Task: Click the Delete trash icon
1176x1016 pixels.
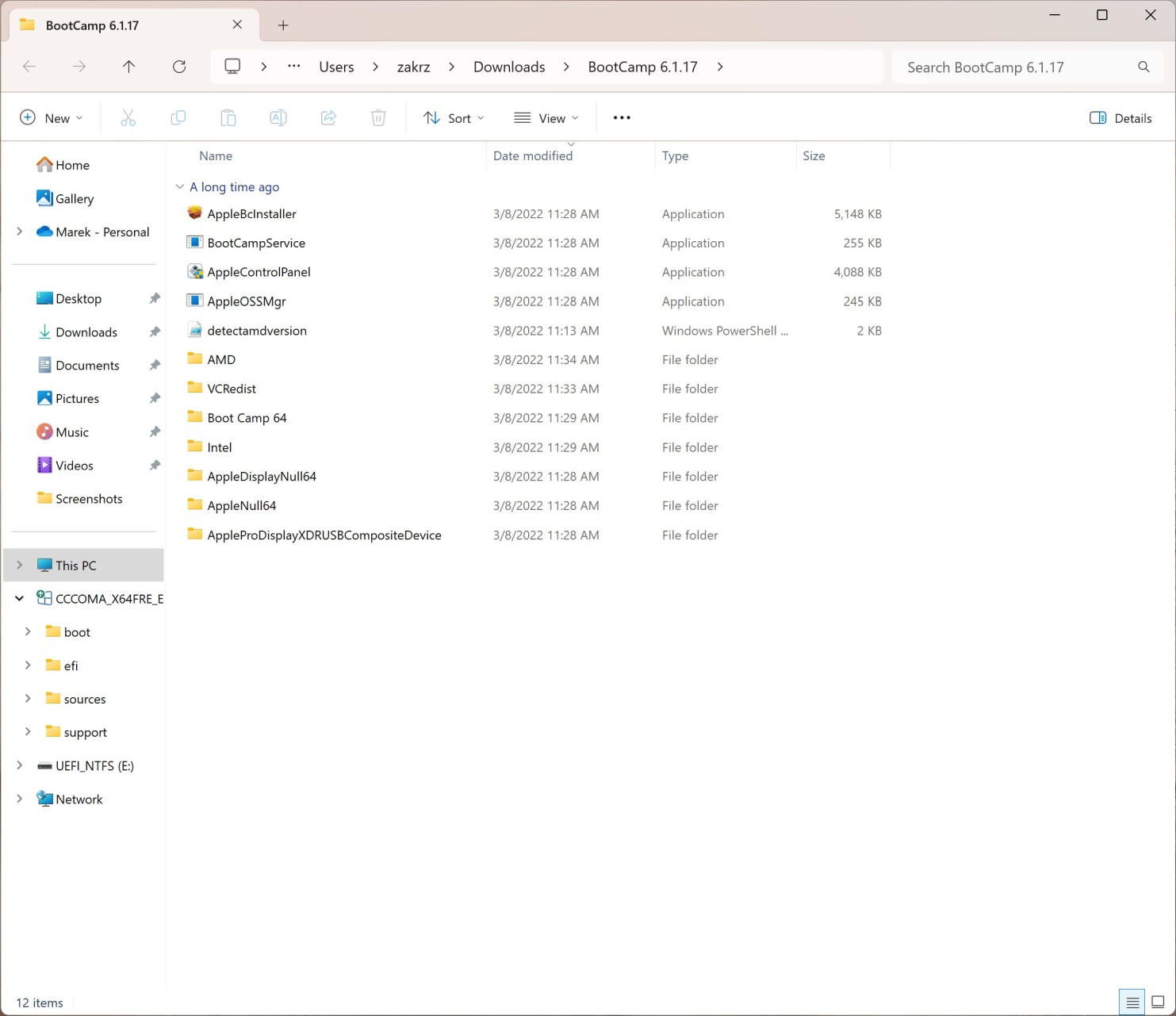Action: tap(378, 118)
